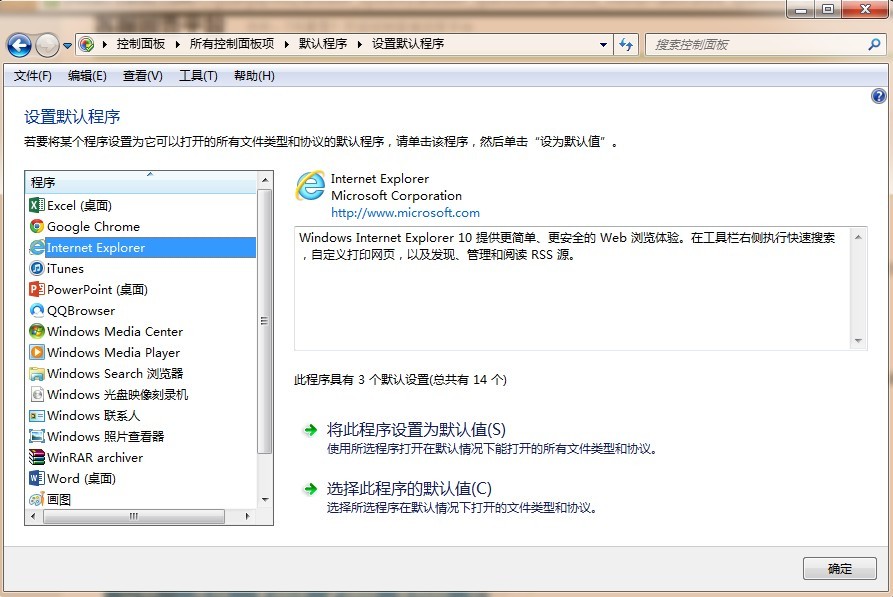
Task: Open the 帮助(H) menu
Action: 254,76
